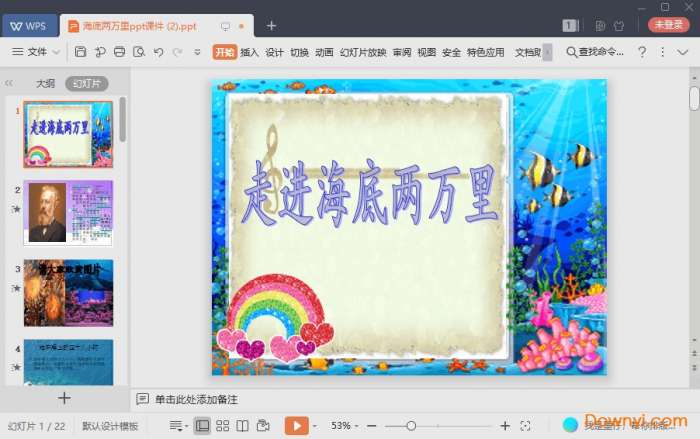
Task: Open the 动画 ribbon tab
Action: (x=324, y=52)
